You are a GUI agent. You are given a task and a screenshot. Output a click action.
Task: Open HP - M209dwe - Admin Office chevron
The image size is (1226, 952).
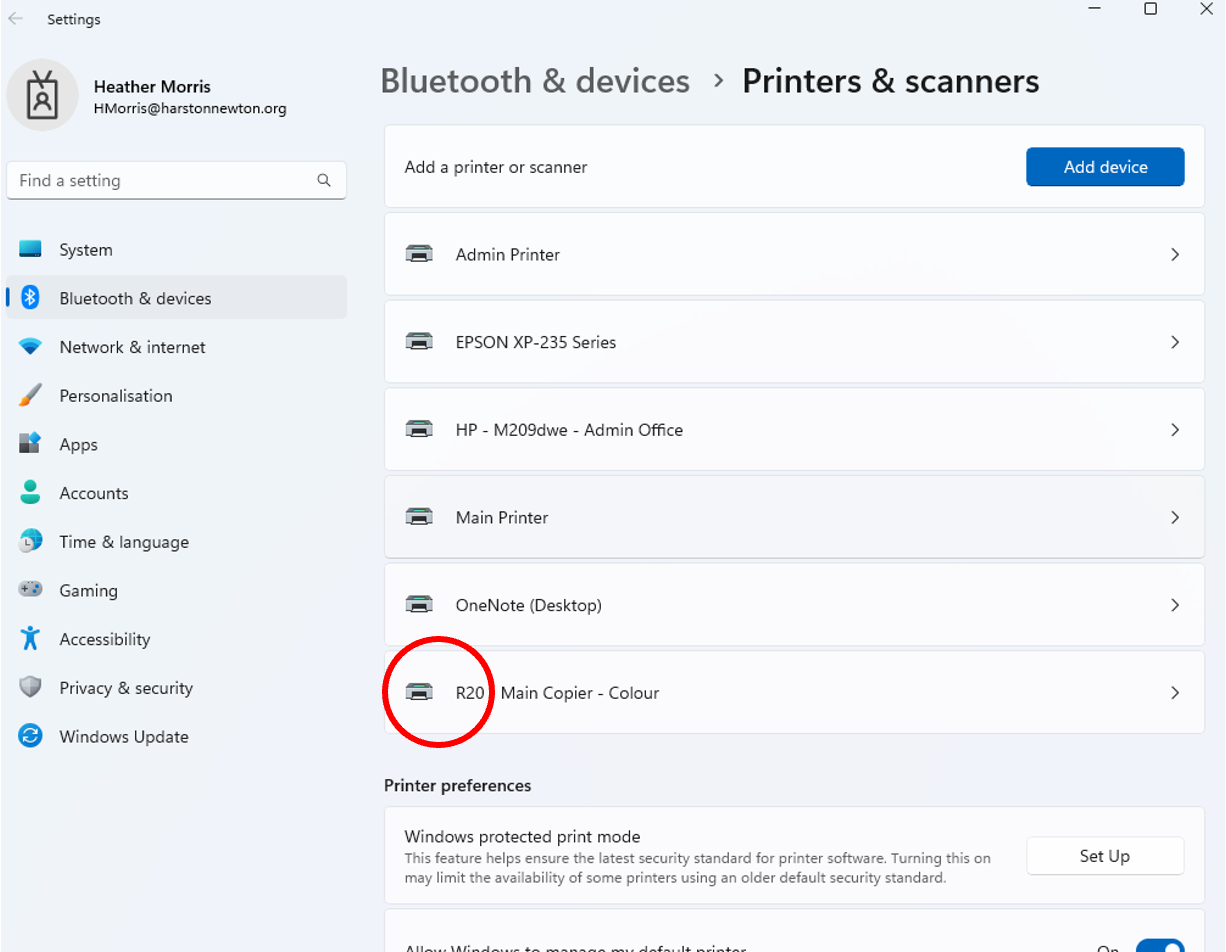pos(1175,430)
